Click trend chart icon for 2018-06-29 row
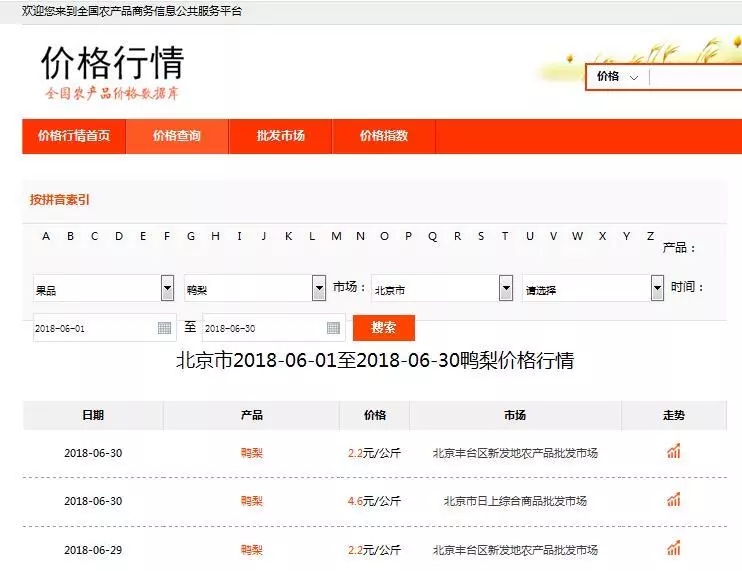This screenshot has width=742, height=571. [x=673, y=549]
